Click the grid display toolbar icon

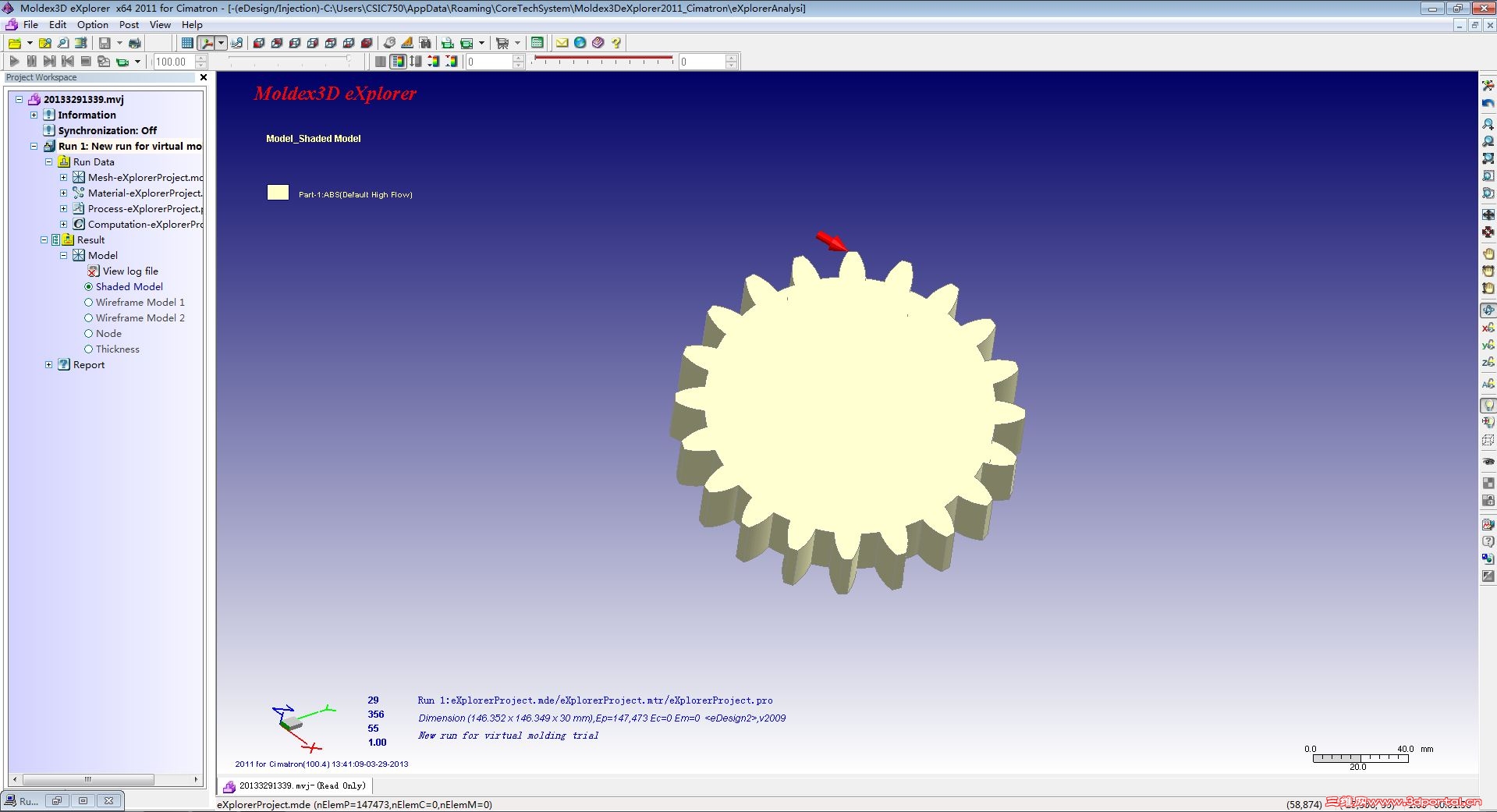(x=187, y=43)
